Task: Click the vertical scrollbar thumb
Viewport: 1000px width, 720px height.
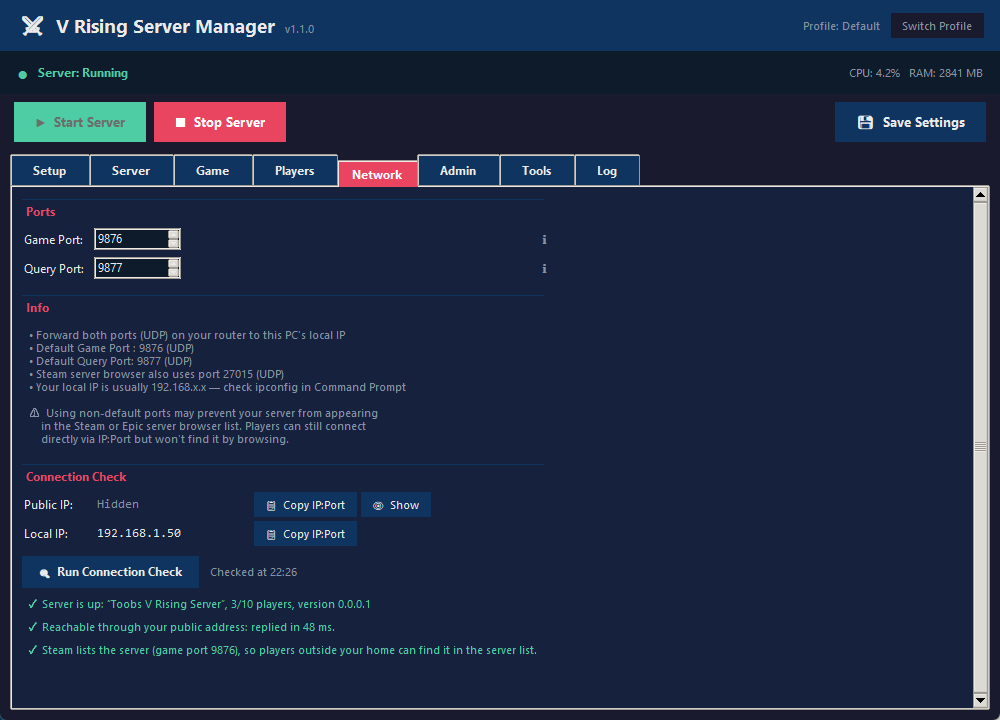Action: (980, 447)
